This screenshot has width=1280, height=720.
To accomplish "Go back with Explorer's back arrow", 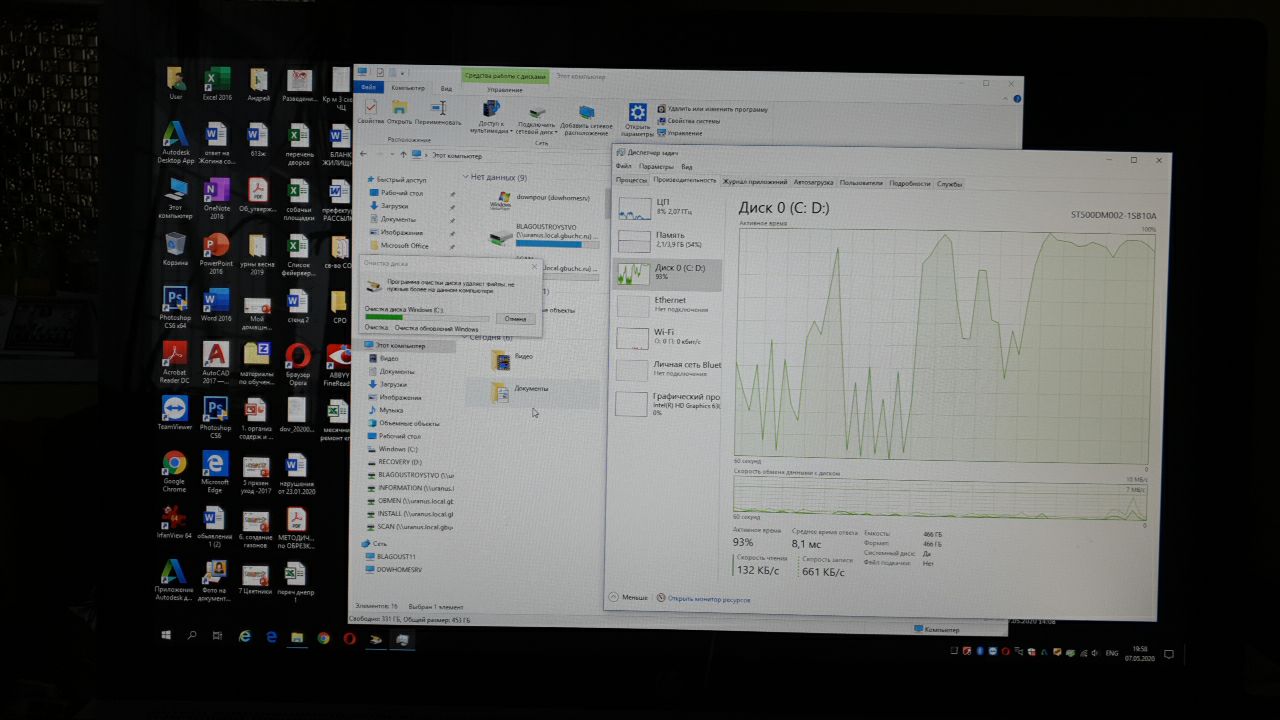I will click(x=364, y=155).
